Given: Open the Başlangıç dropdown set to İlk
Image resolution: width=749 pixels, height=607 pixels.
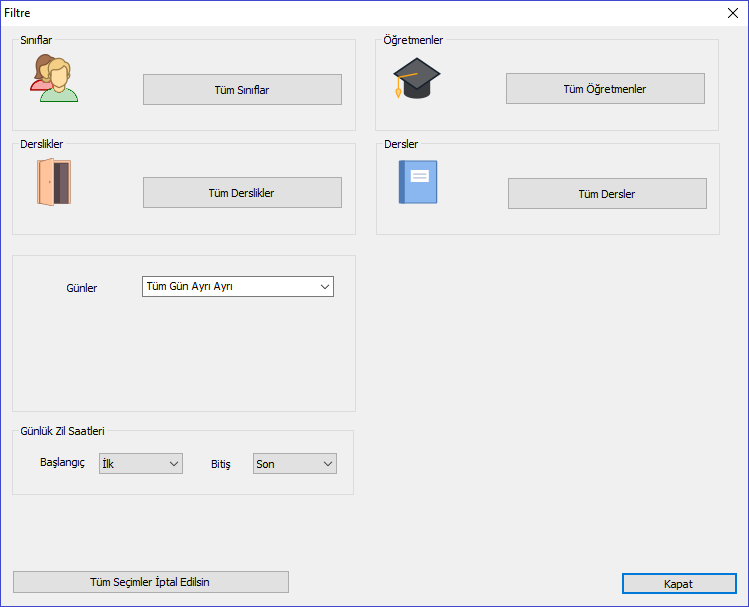Looking at the screenshot, I should [x=141, y=464].
